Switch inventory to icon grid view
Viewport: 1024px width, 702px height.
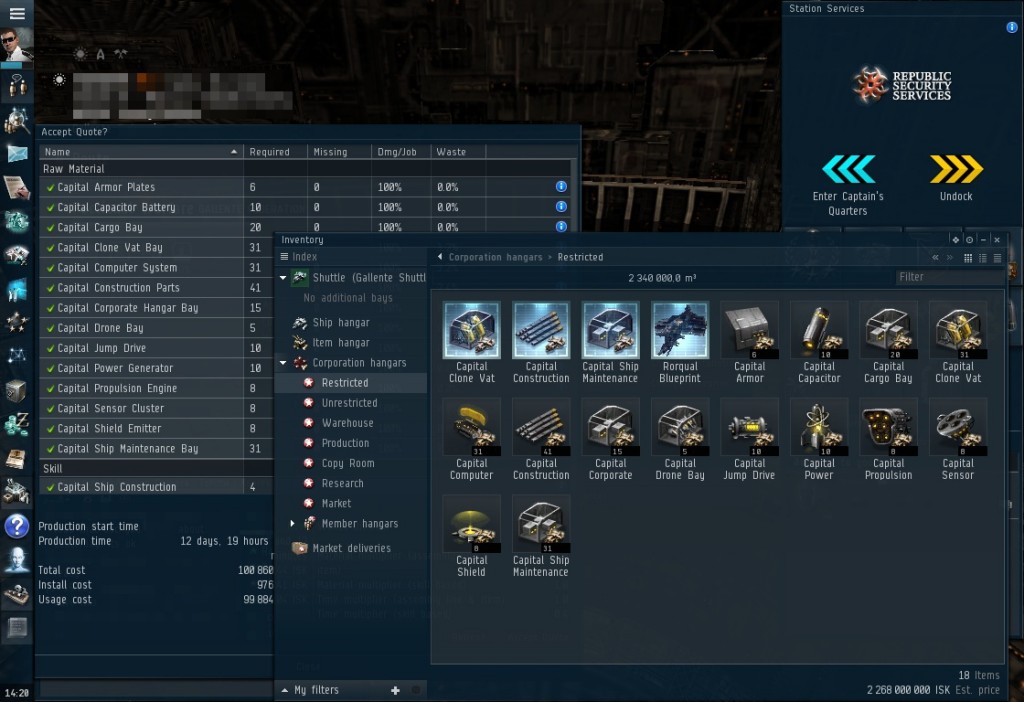point(968,258)
